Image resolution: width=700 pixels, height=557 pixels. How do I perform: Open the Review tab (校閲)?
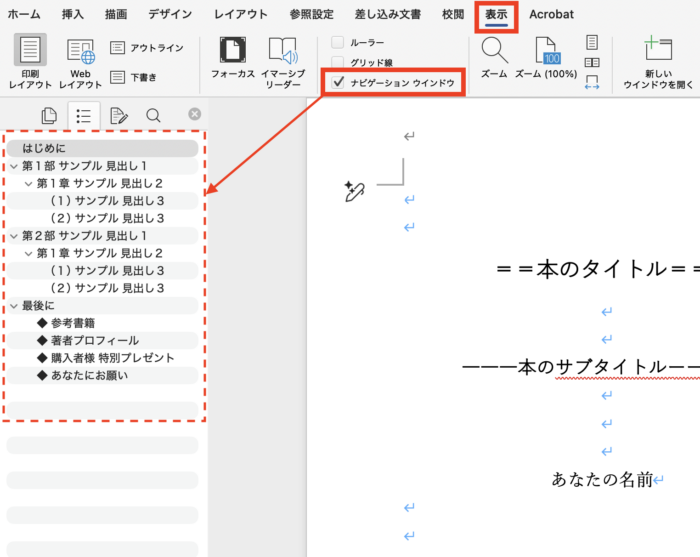click(453, 14)
